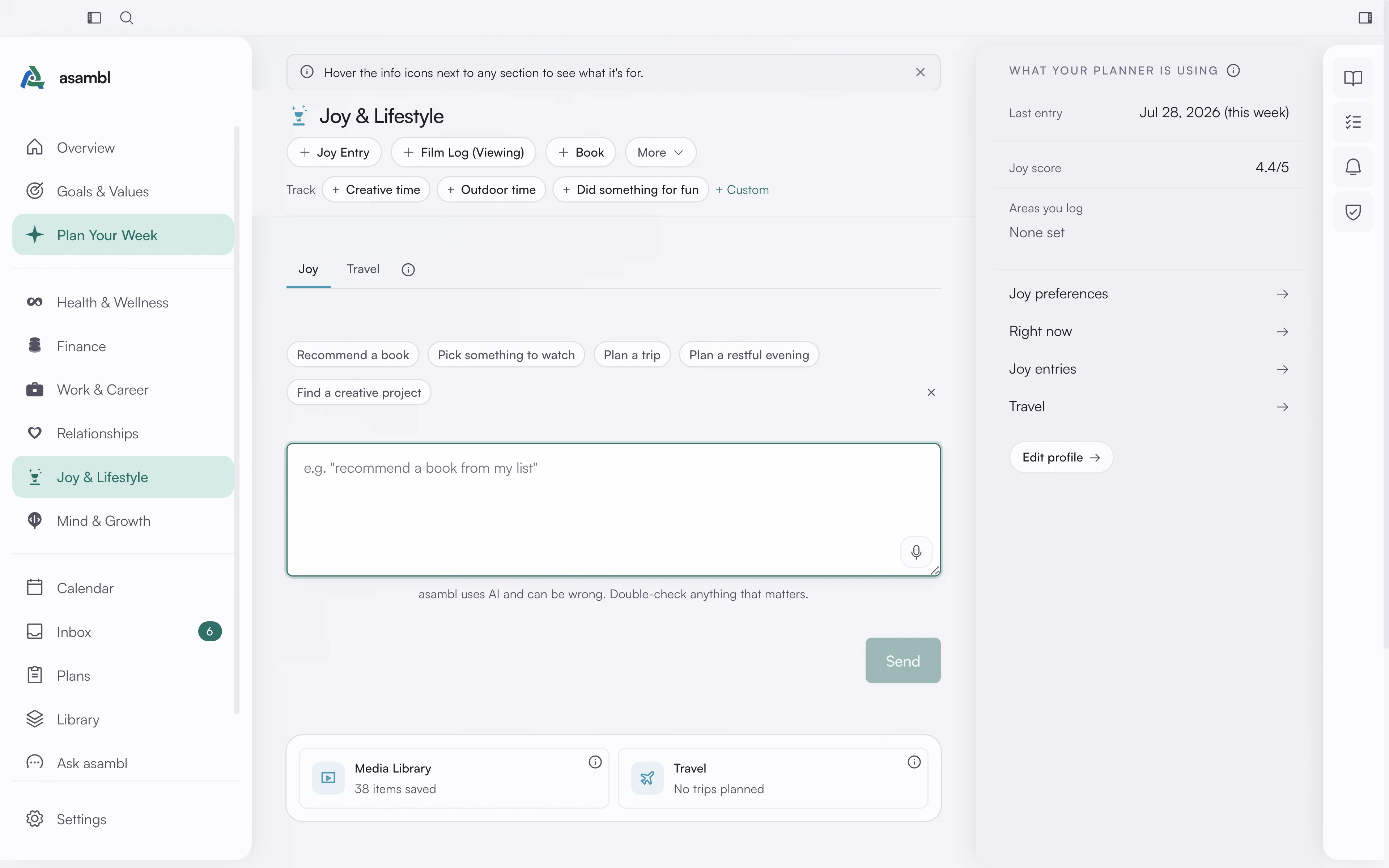The height and width of the screenshot is (868, 1389).
Task: Select Joy & Lifestyle in sidebar
Action: 123,477
